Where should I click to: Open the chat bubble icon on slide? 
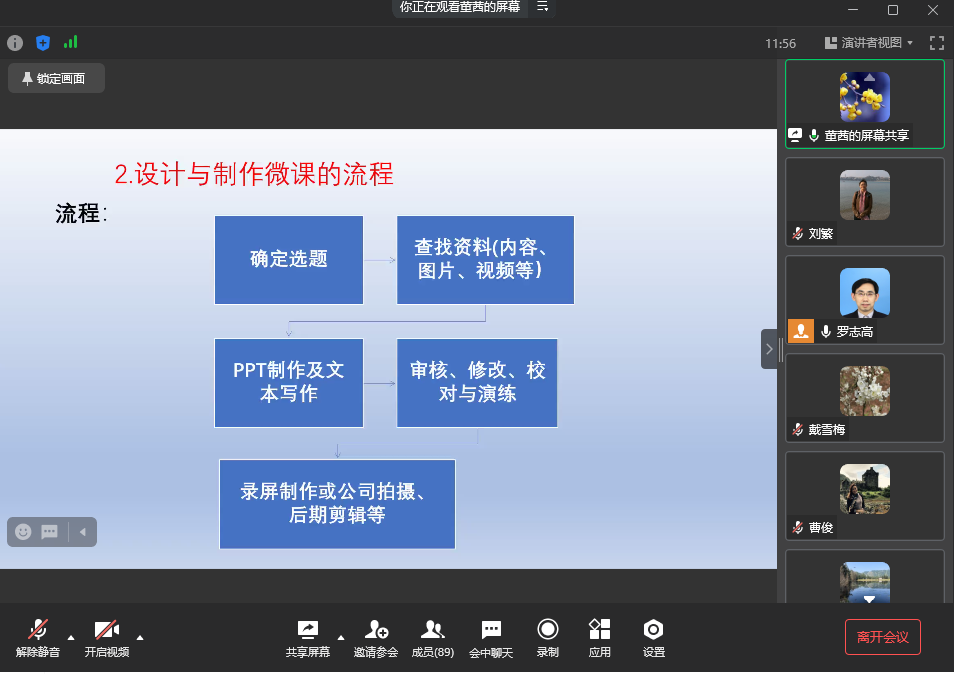pyautogui.click(x=50, y=532)
